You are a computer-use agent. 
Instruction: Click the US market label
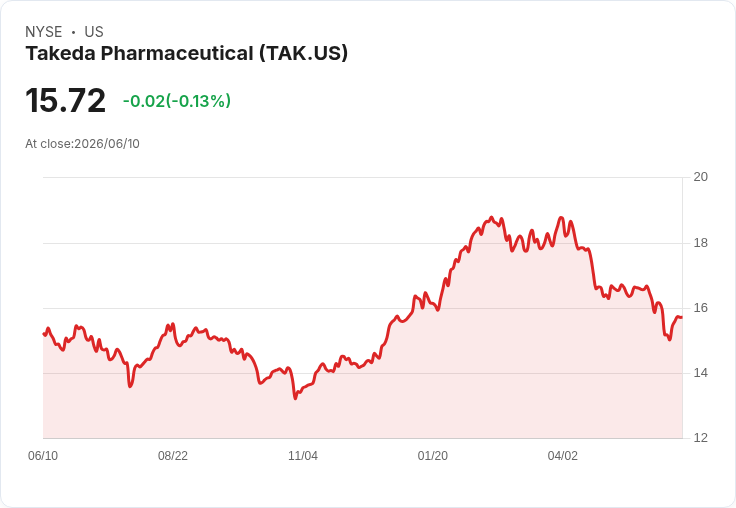click(94, 32)
